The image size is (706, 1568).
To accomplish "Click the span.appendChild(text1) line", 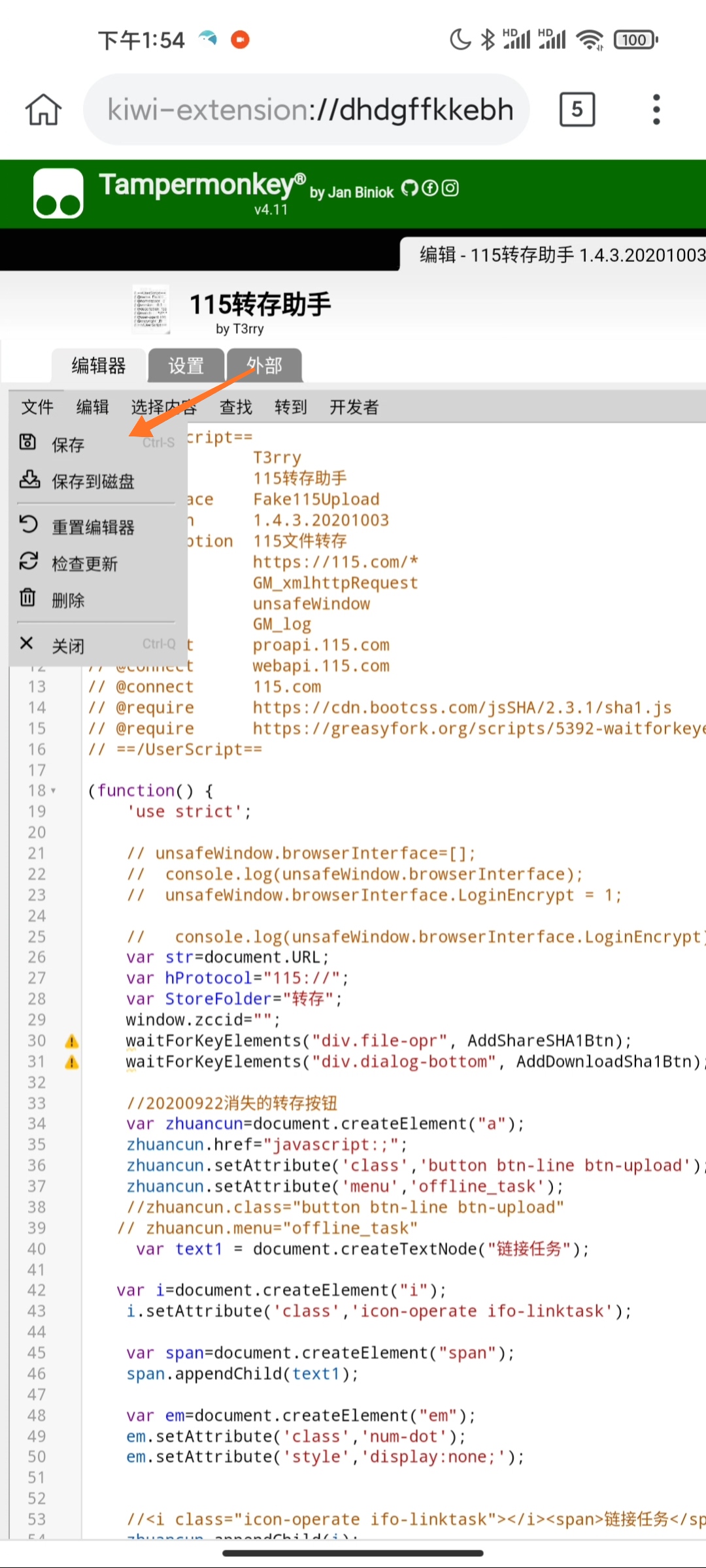I will point(243,1374).
